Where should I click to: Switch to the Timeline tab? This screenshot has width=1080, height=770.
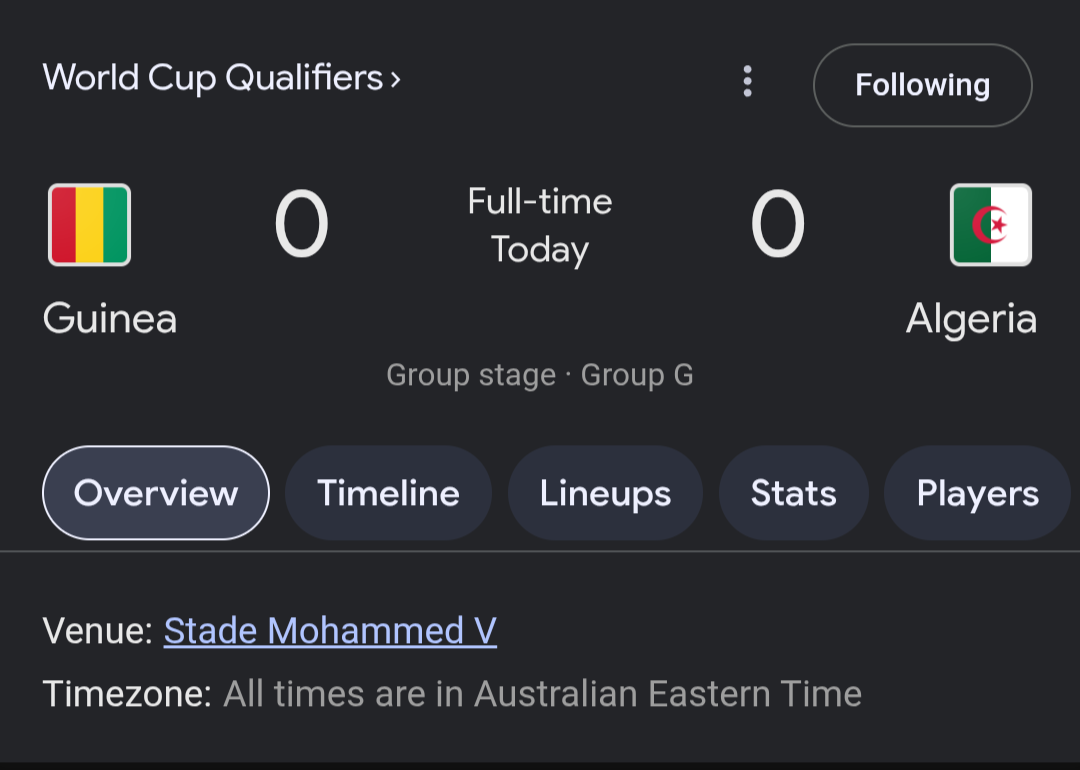[x=388, y=493]
